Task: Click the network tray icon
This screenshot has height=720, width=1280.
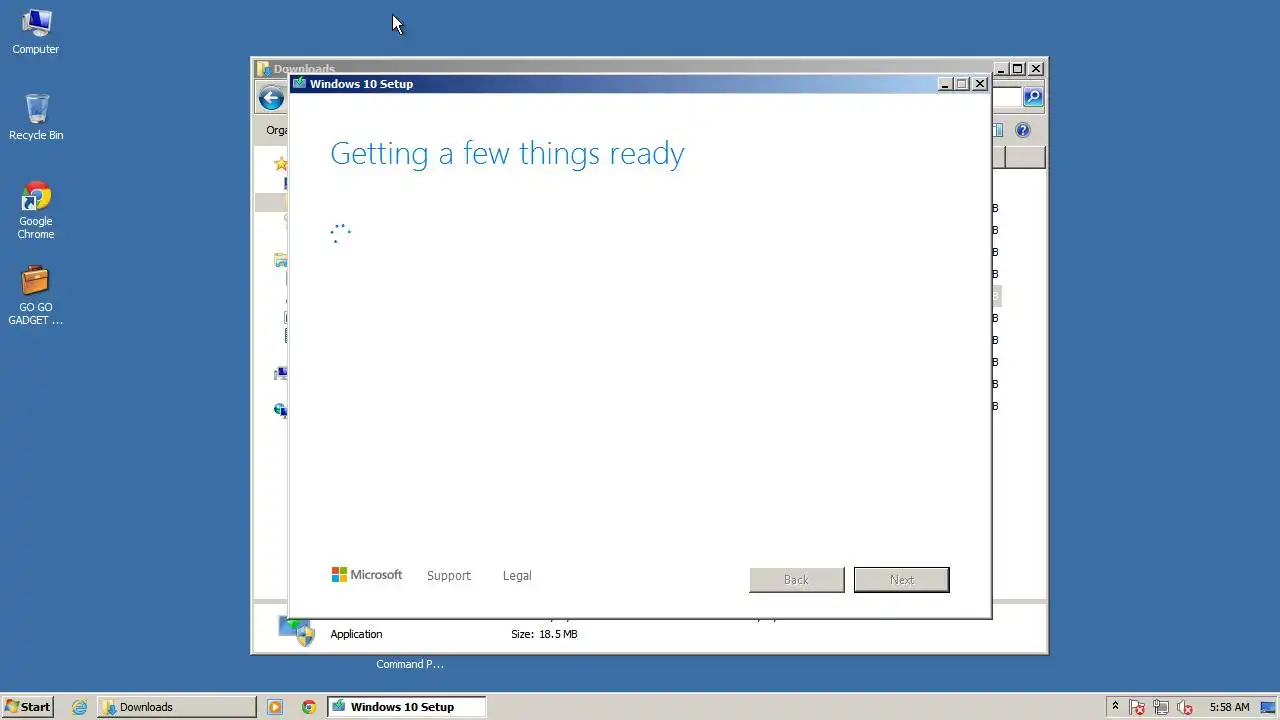Action: point(1161,707)
